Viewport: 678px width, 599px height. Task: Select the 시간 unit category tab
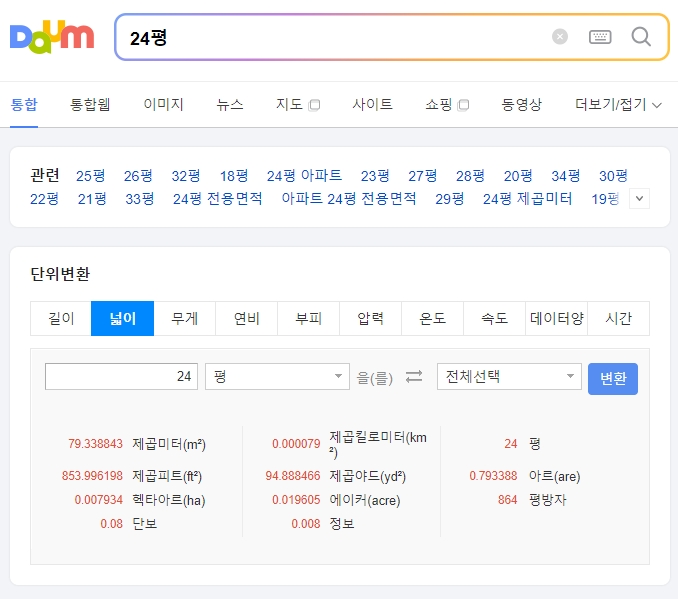[618, 319]
